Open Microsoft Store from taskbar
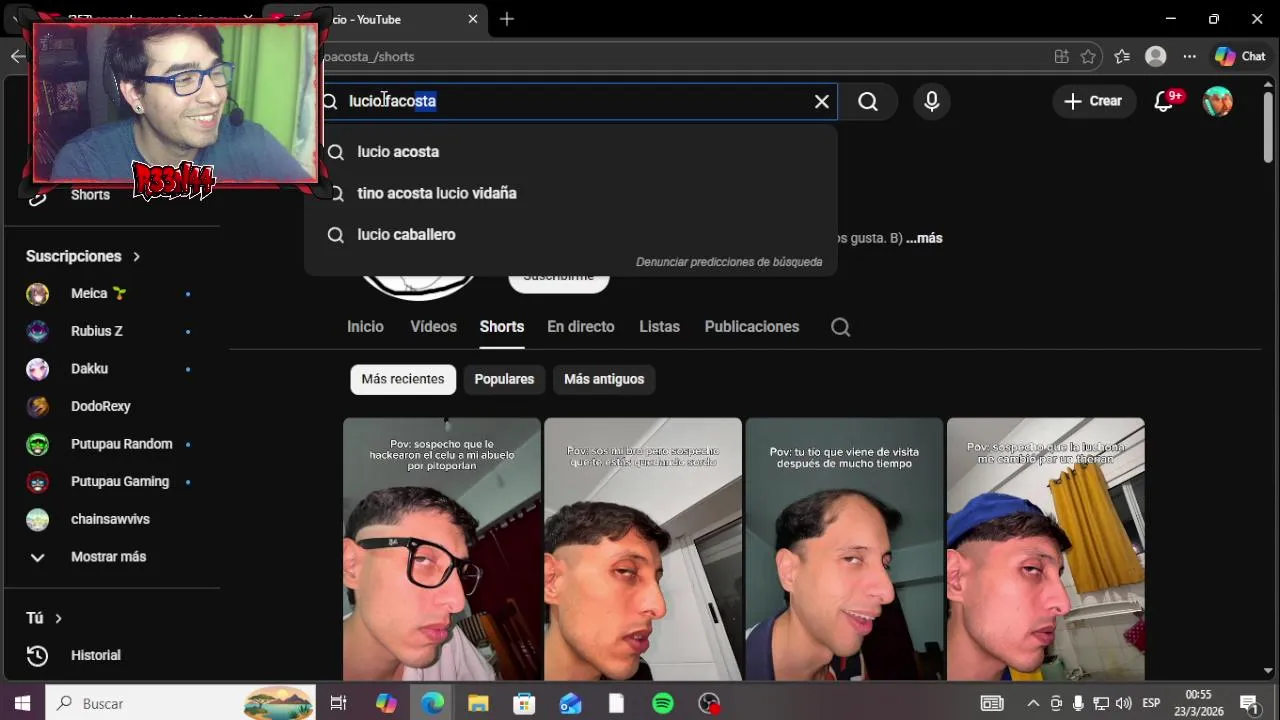 pos(524,704)
